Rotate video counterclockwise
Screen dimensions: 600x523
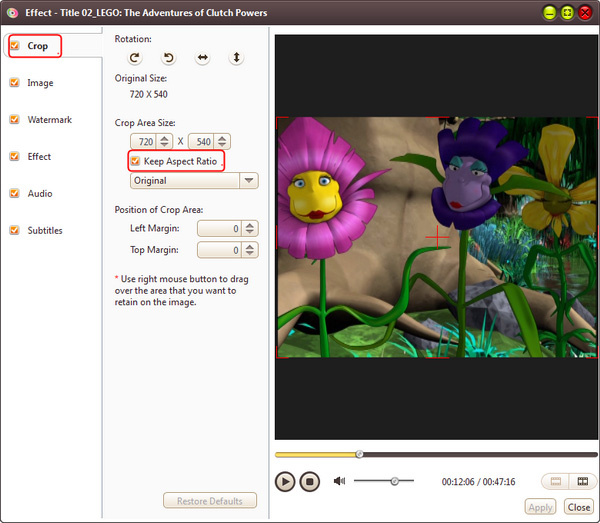168,58
